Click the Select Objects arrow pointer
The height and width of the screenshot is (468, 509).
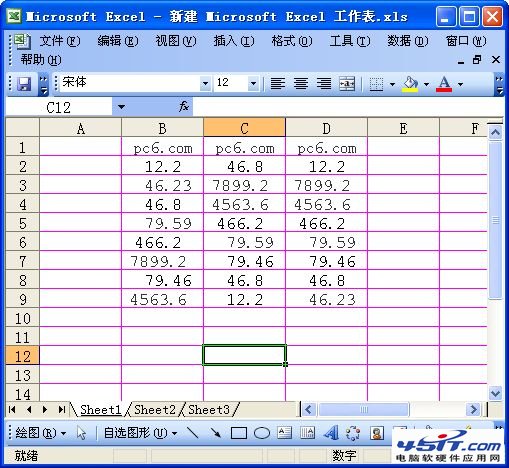[81, 433]
